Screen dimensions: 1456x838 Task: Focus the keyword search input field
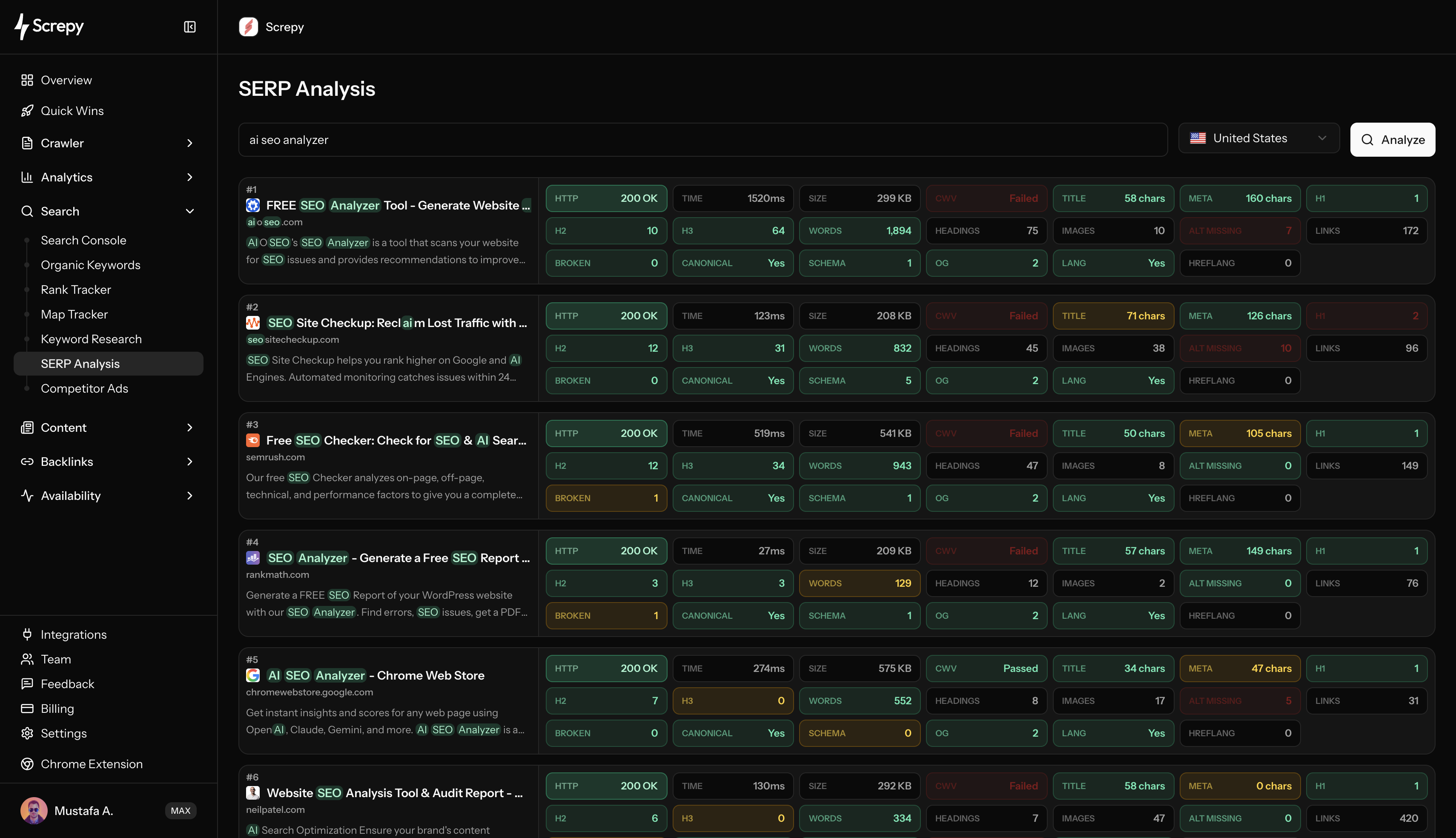click(x=703, y=139)
